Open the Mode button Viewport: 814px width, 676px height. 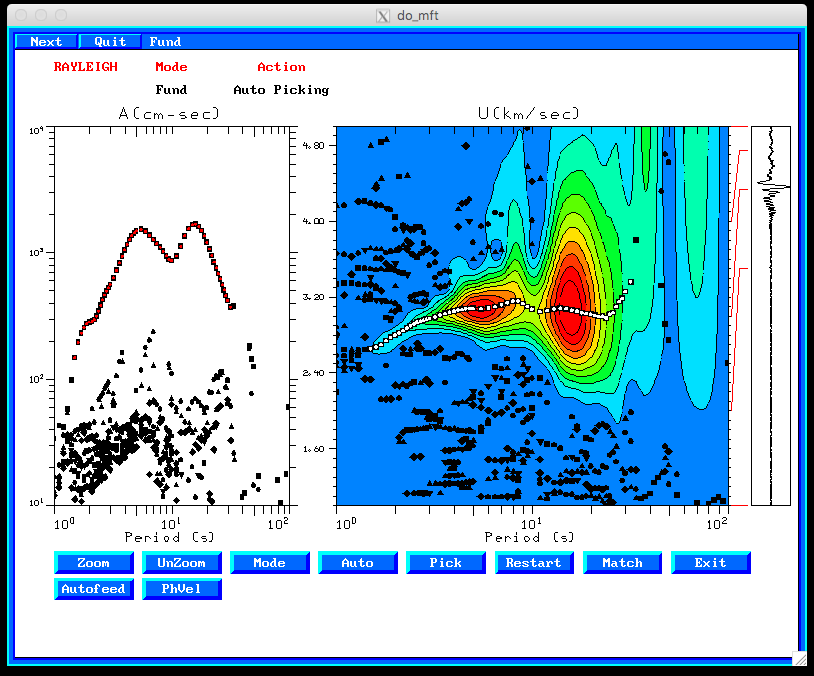[x=269, y=563]
